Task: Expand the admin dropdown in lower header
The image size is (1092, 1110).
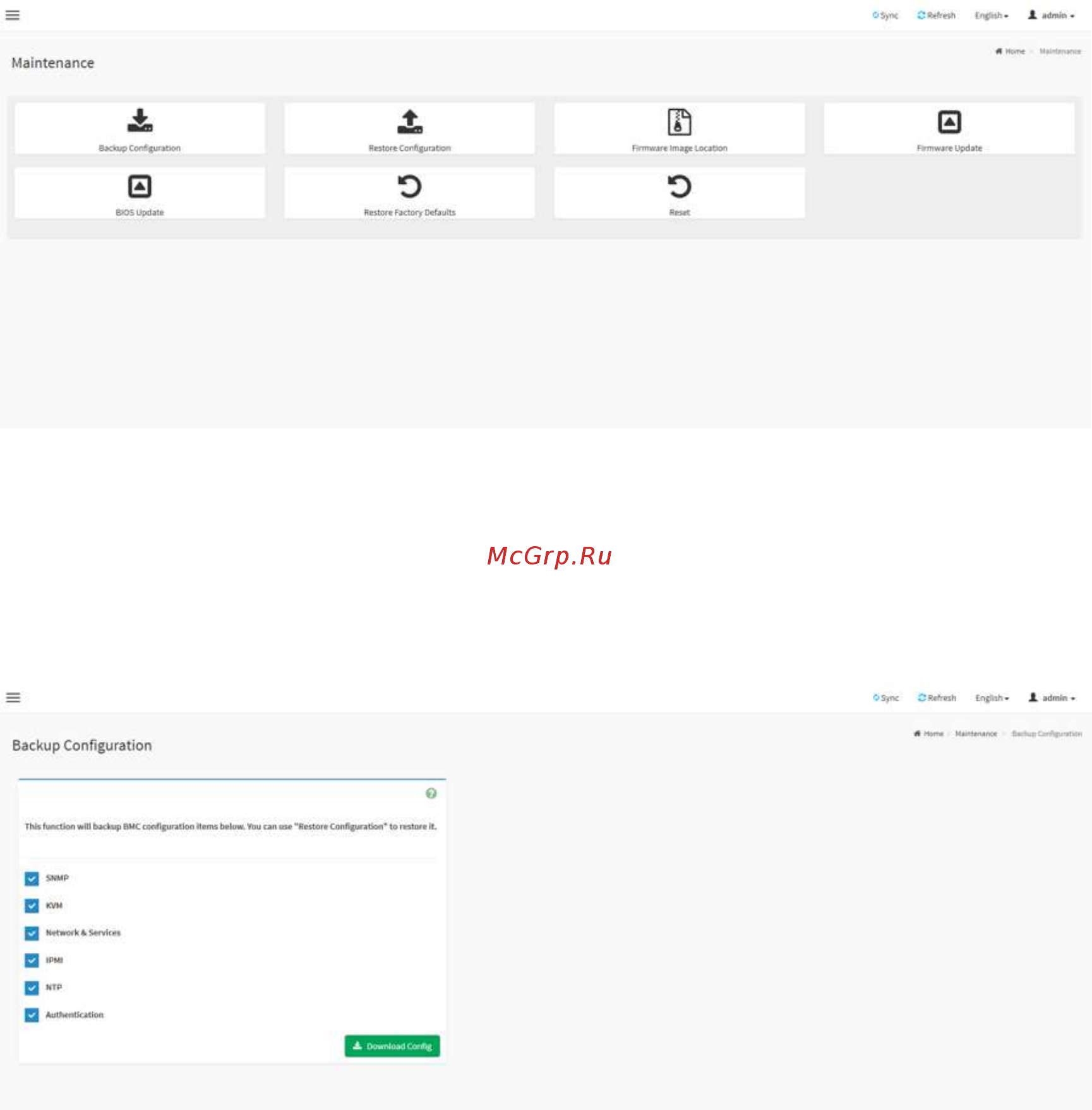Action: pyautogui.click(x=1052, y=698)
